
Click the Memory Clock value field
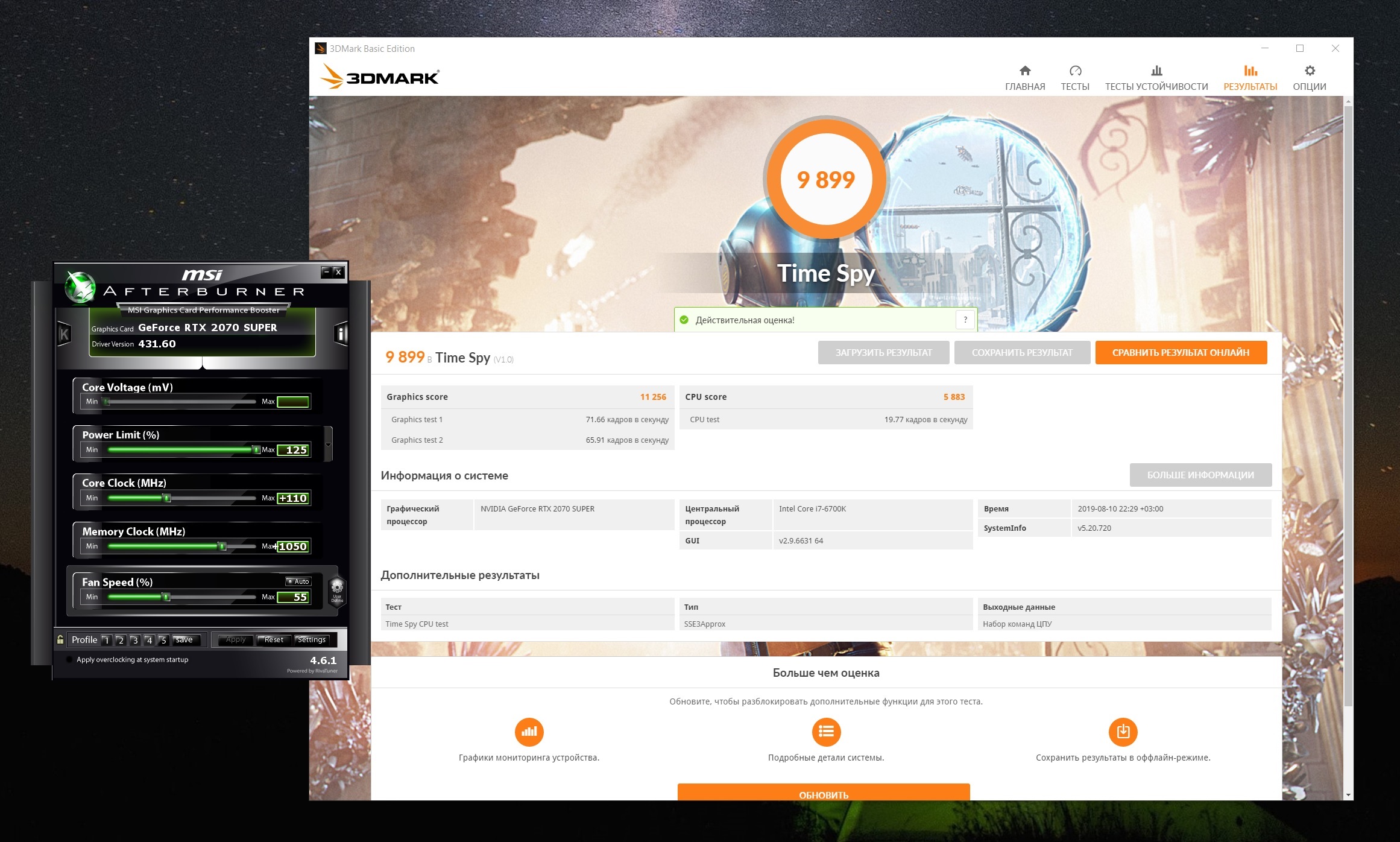293,546
